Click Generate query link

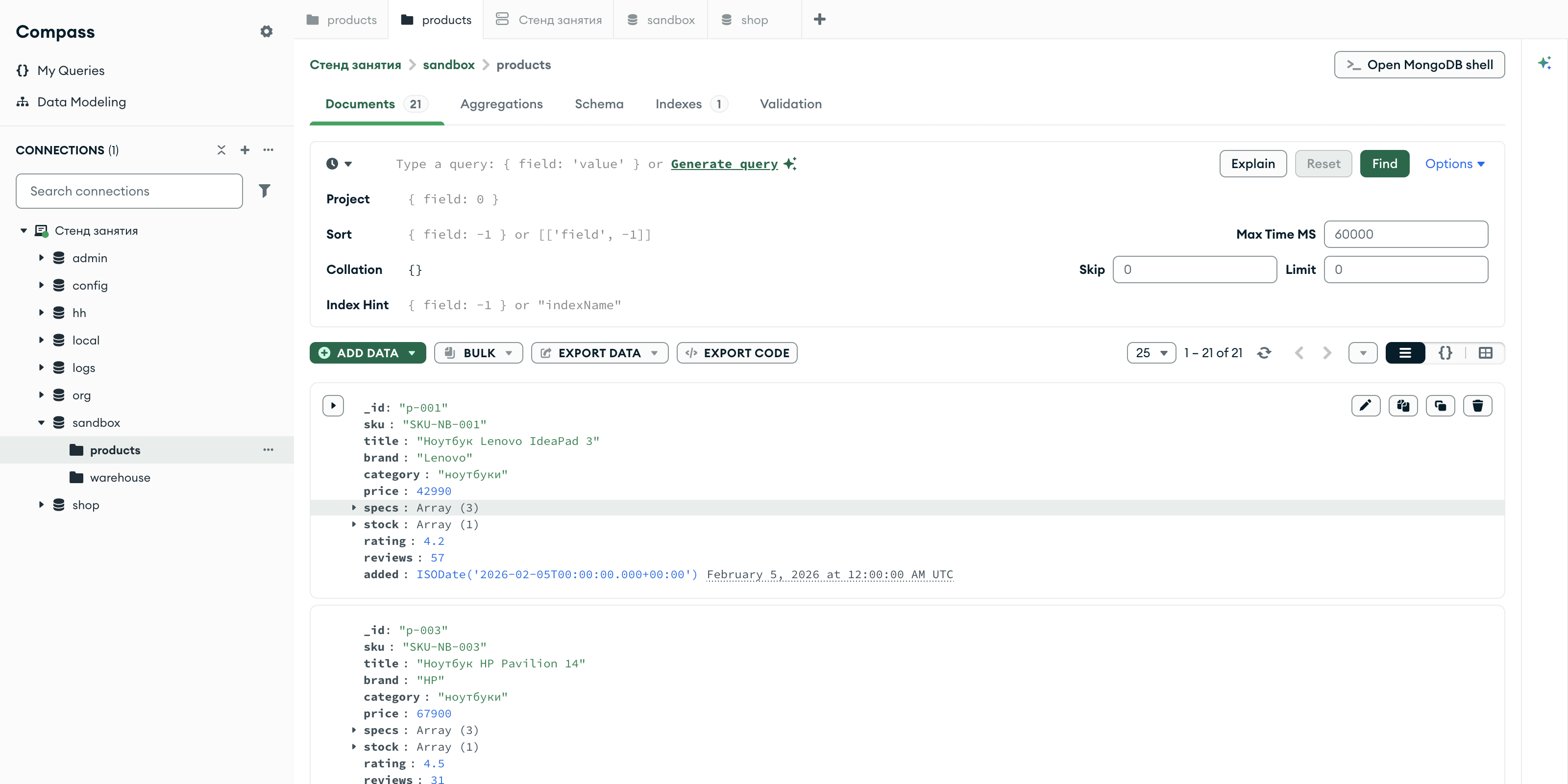pyautogui.click(x=724, y=164)
